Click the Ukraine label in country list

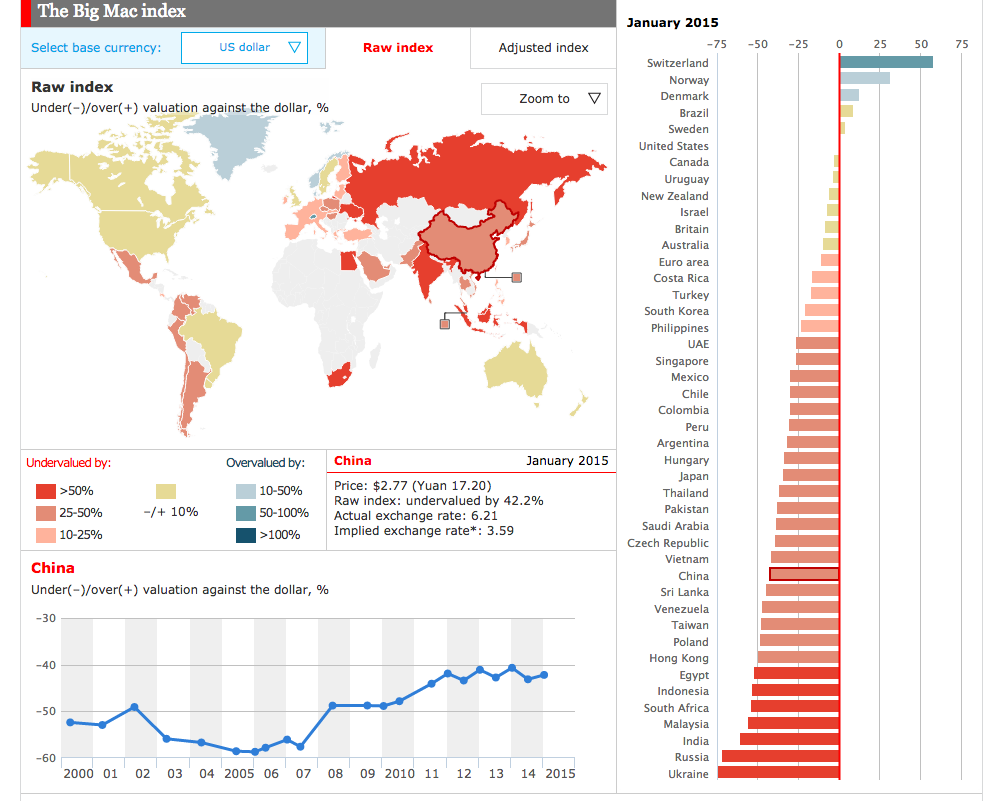[688, 774]
